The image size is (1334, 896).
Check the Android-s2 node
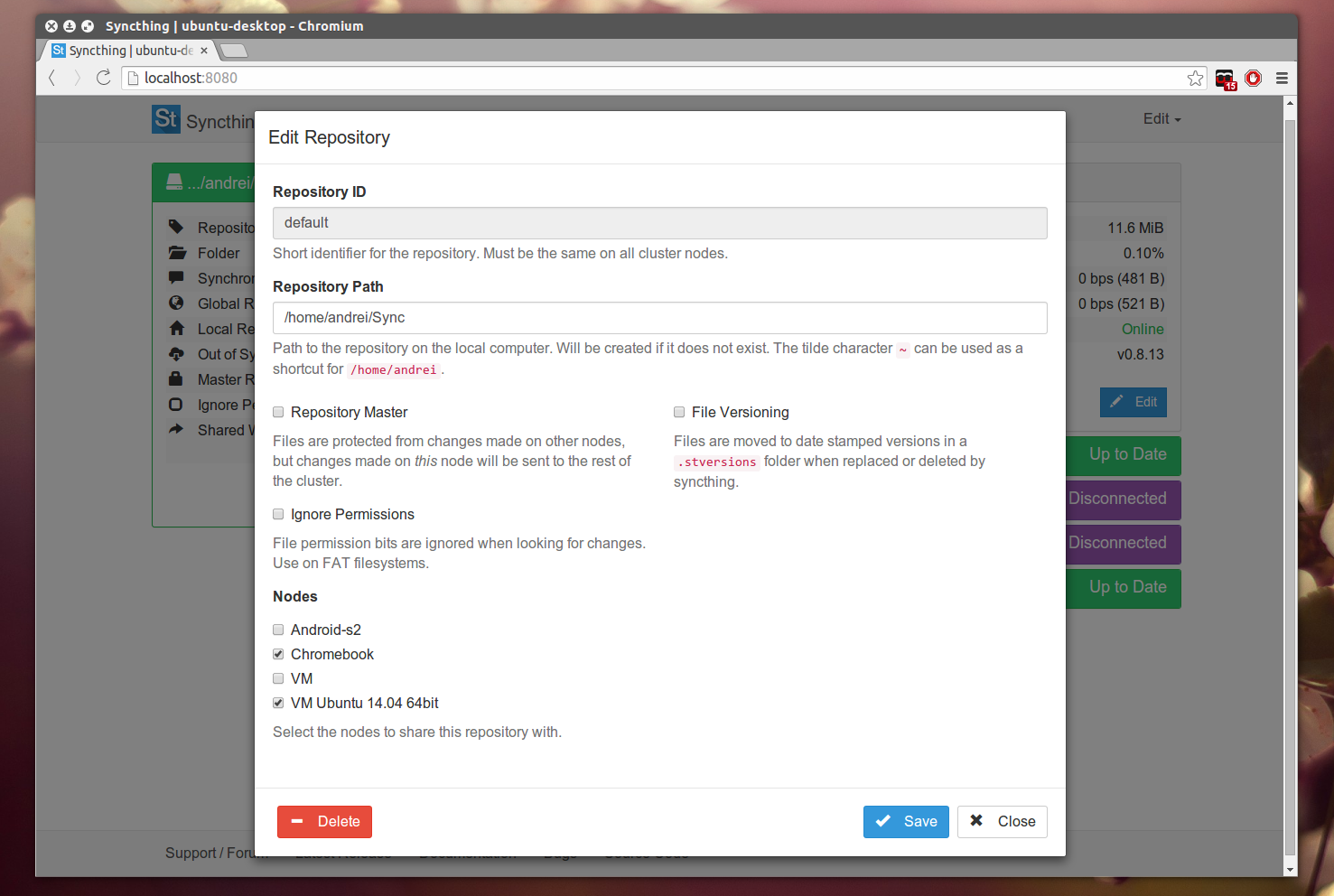[x=278, y=630]
